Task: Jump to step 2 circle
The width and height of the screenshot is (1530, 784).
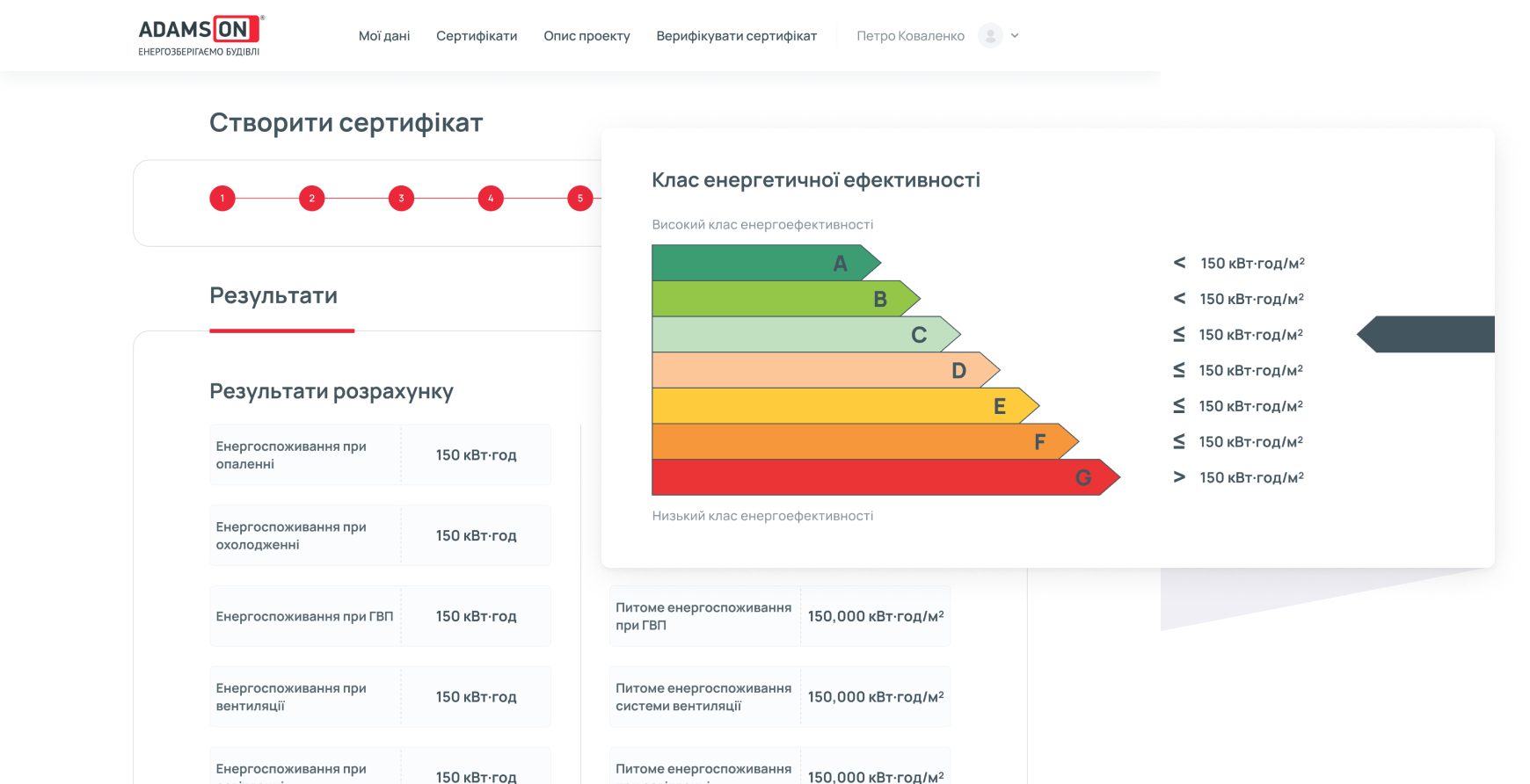Action: 312,199
